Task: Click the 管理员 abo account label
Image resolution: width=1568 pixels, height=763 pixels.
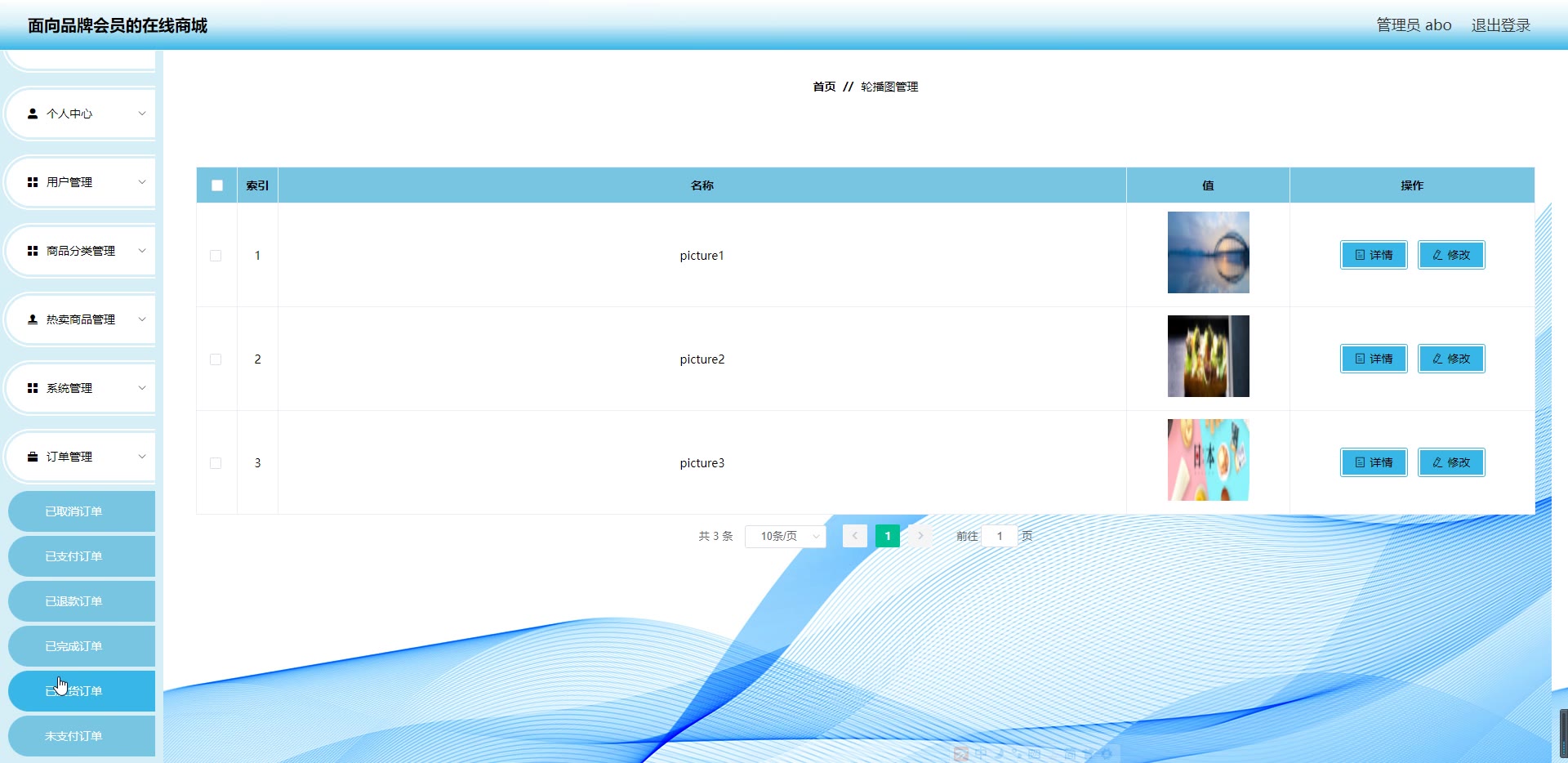Action: coord(1414,25)
